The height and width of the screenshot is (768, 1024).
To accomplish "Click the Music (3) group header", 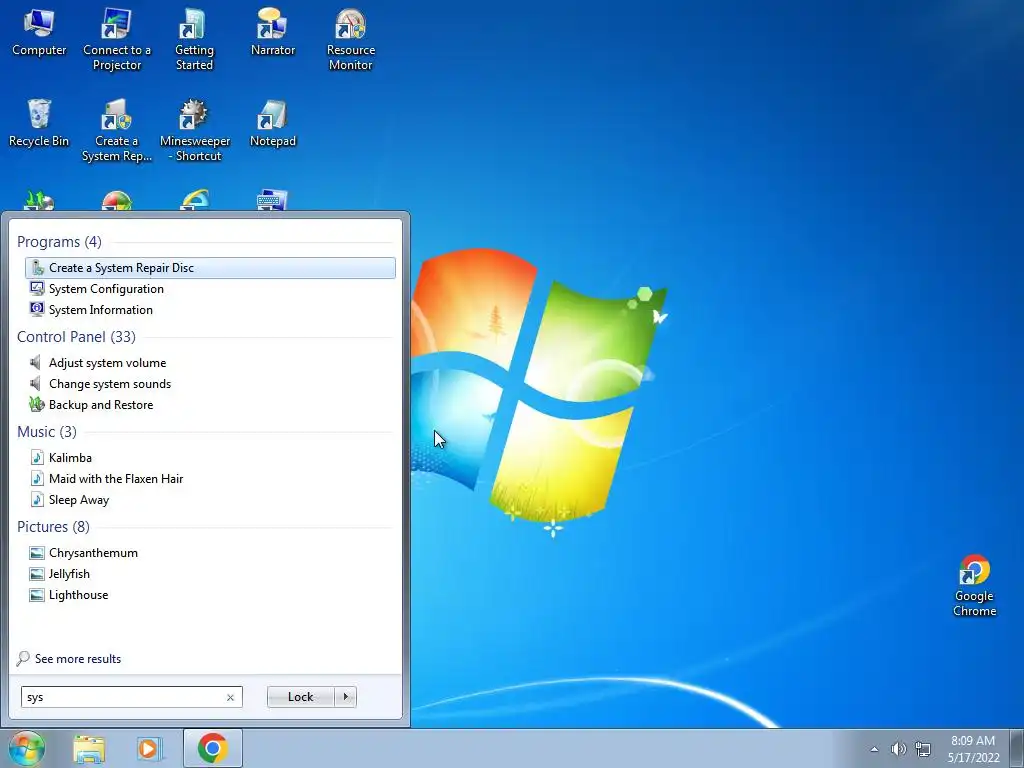I will click(x=47, y=432).
